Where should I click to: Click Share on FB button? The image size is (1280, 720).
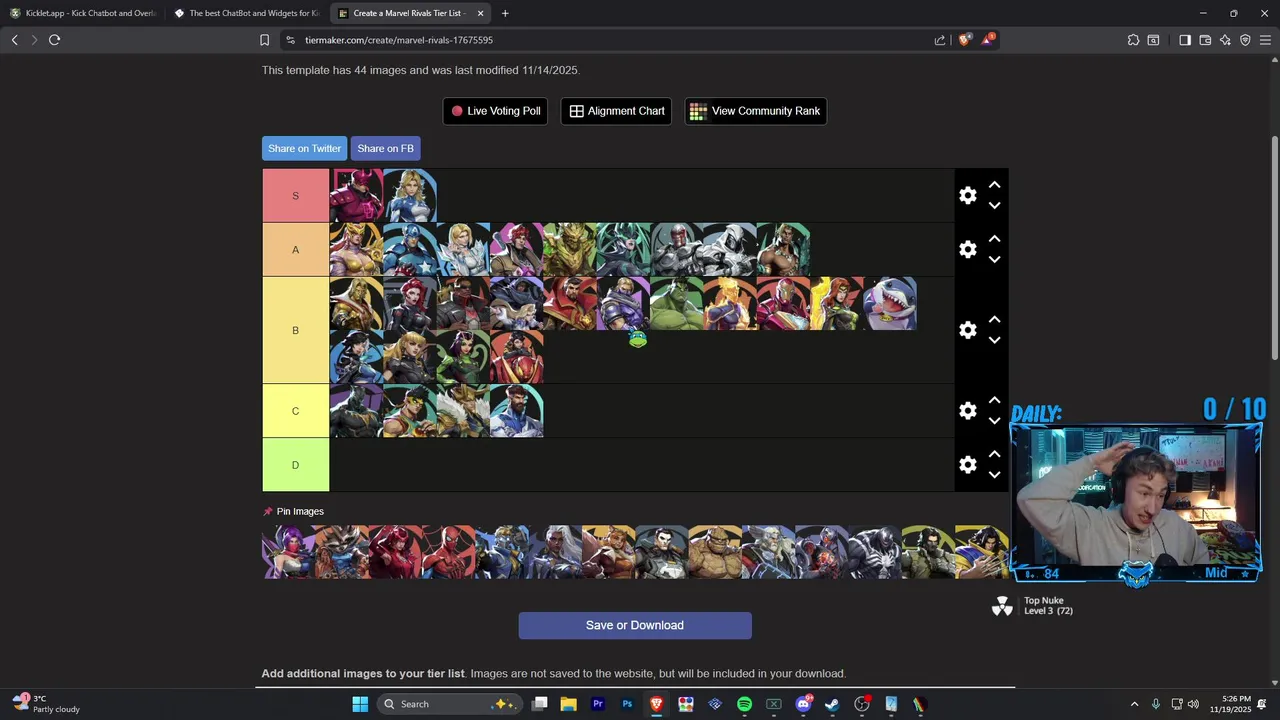click(385, 148)
